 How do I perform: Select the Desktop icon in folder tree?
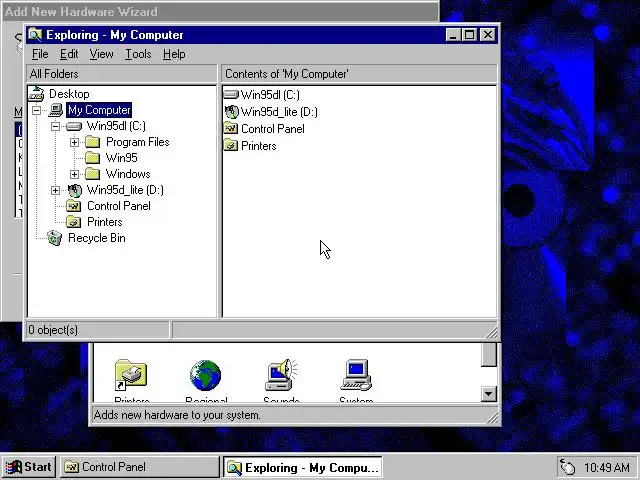(36, 94)
